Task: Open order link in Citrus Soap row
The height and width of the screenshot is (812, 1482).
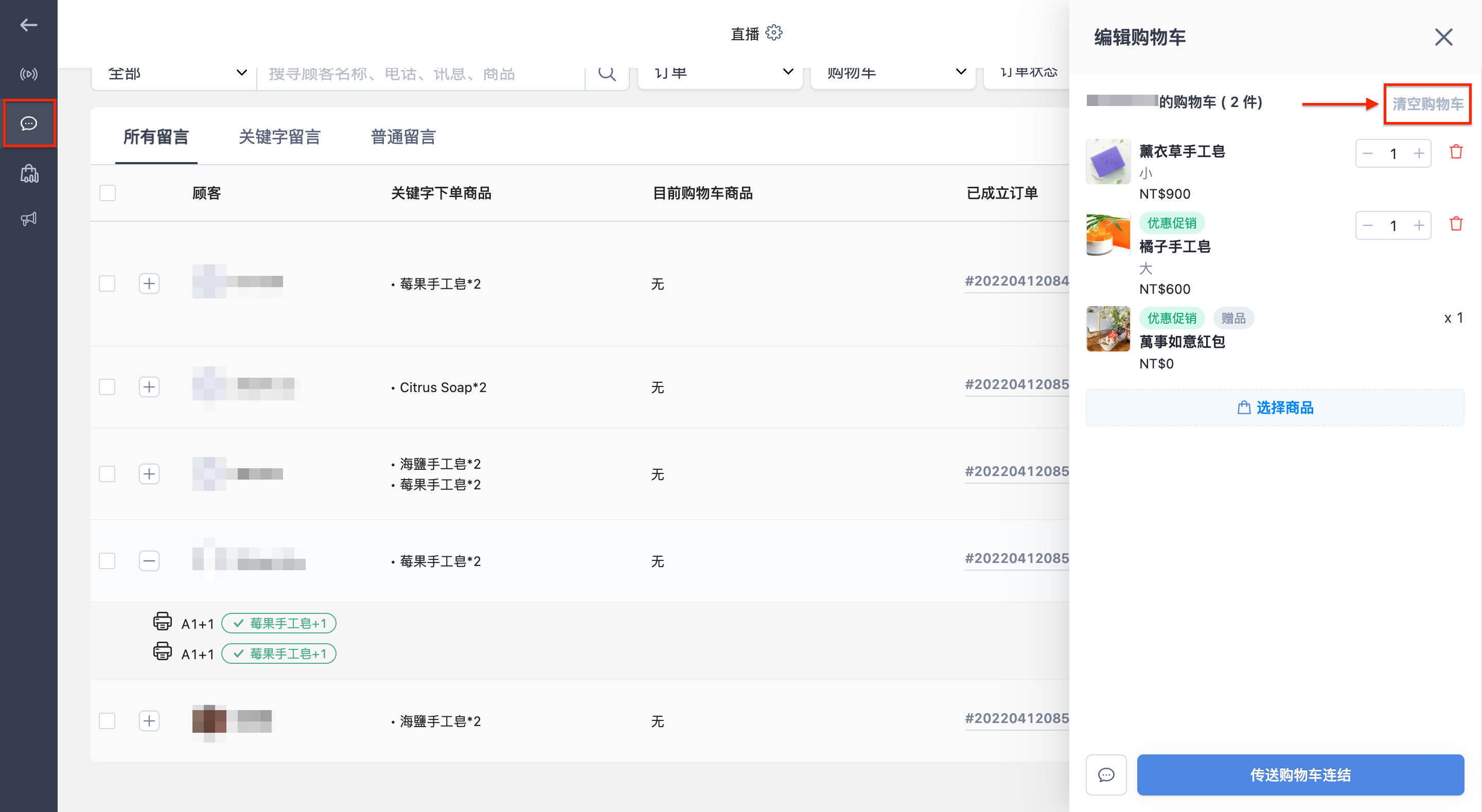Action: pos(1017,385)
